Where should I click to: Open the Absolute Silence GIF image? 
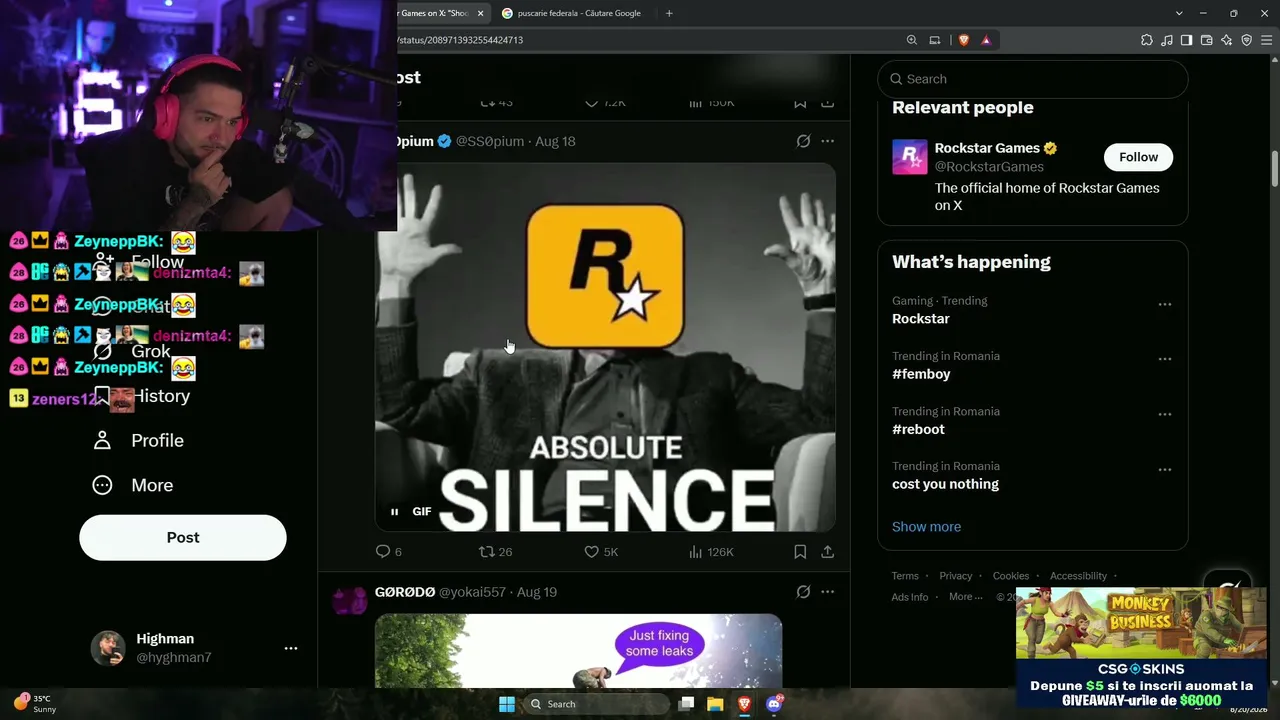(x=605, y=347)
